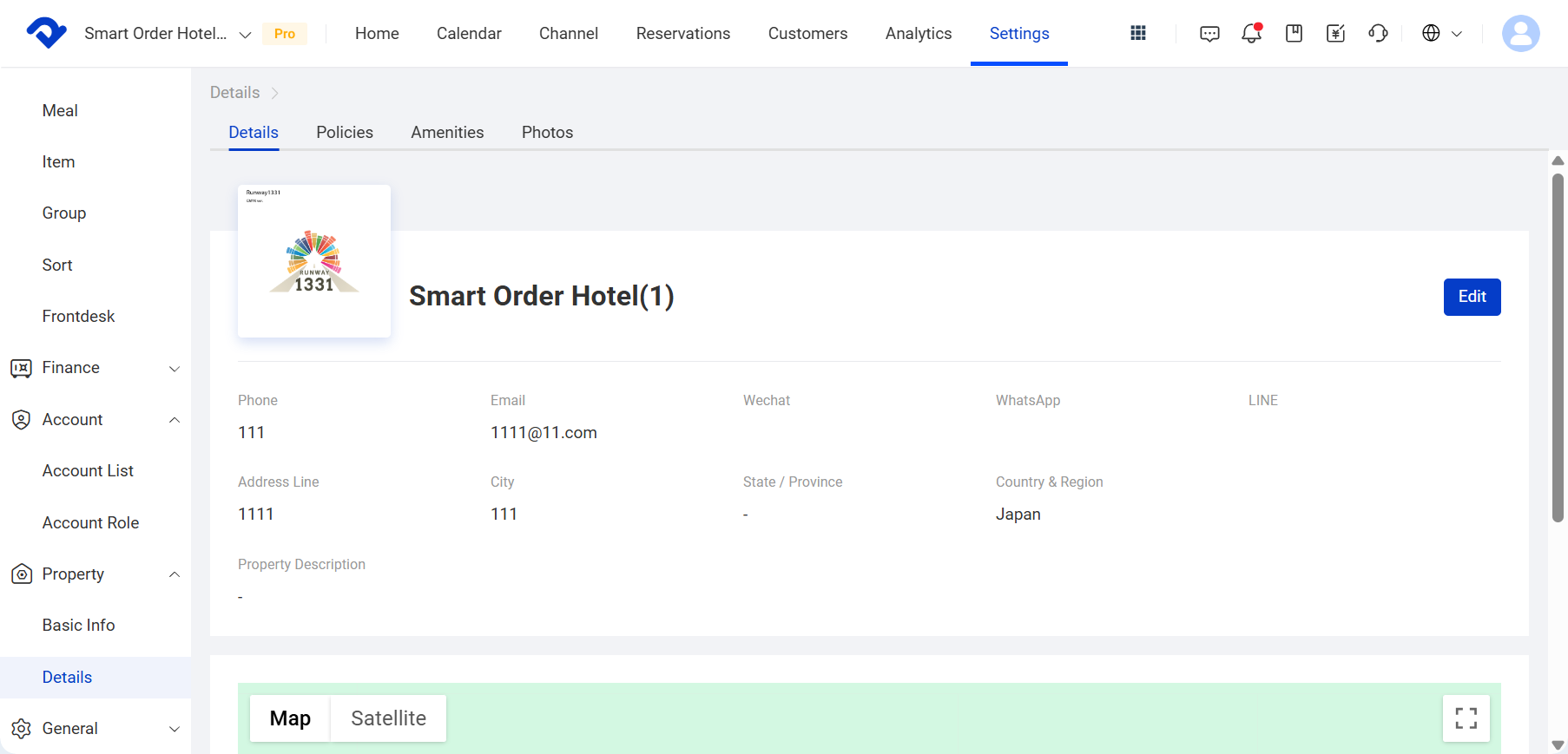Expand the Finance sidebar section

[x=96, y=368]
